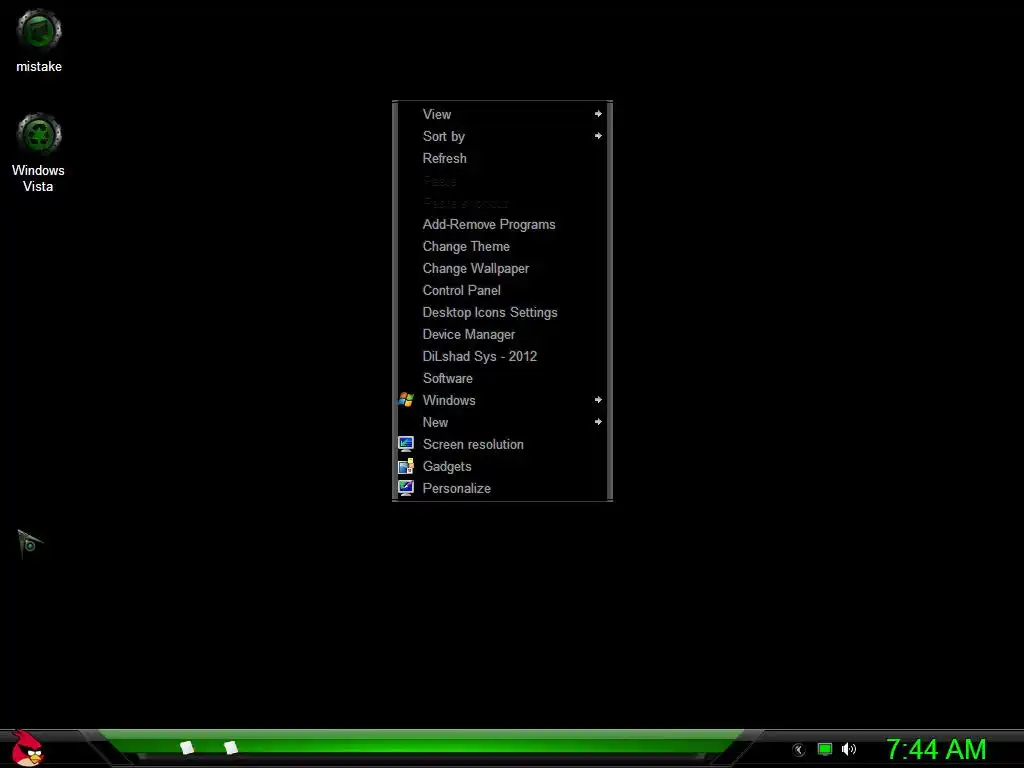
Task: Click the Gadgets icon in menu
Action: 406,466
